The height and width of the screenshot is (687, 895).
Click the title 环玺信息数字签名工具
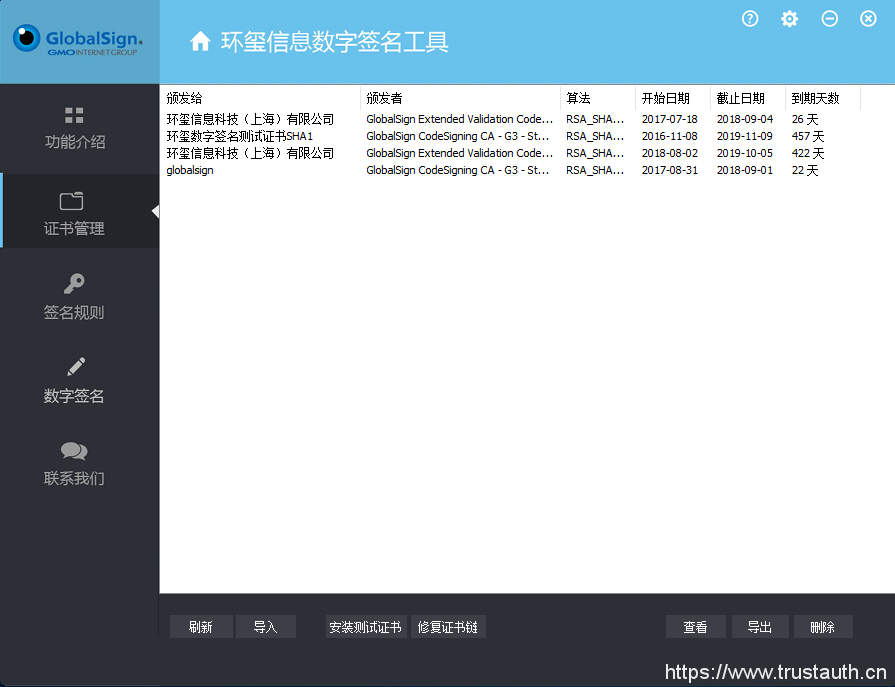334,42
